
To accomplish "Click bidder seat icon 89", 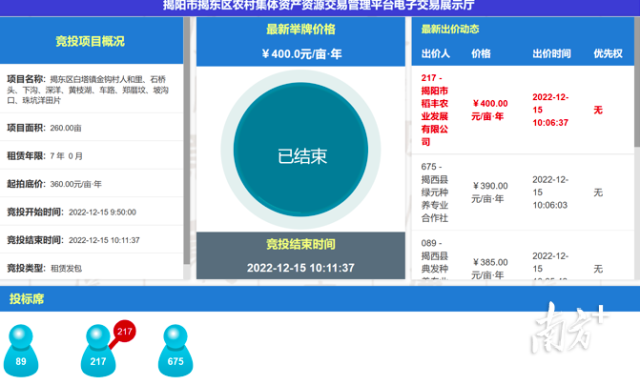I will [21, 350].
